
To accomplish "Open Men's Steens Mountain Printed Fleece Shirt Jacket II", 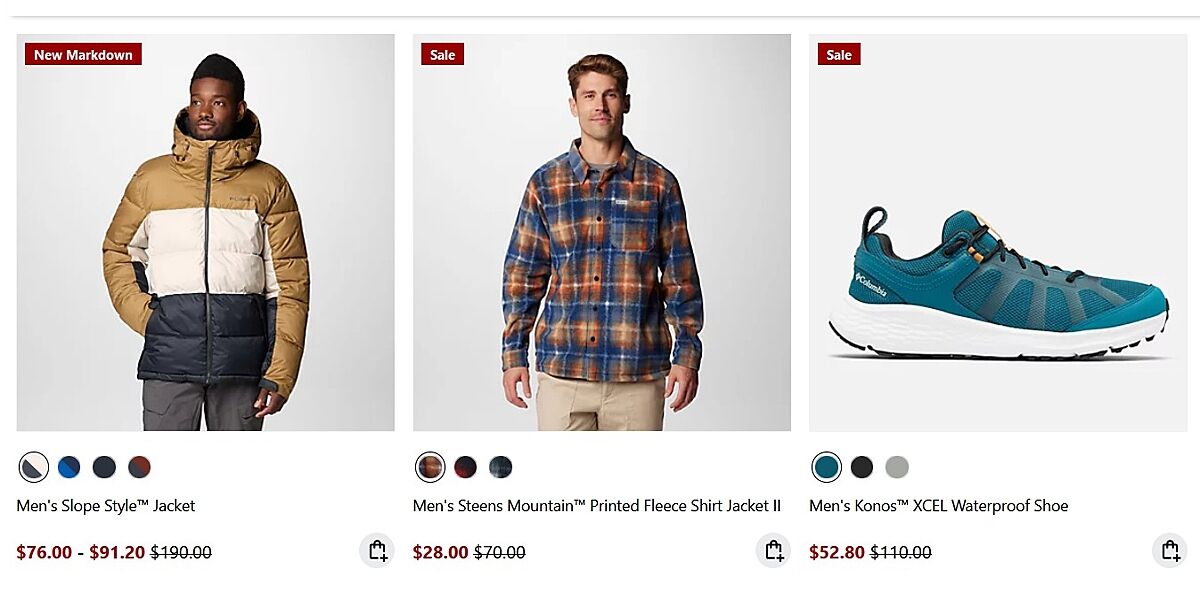I will (x=596, y=506).
